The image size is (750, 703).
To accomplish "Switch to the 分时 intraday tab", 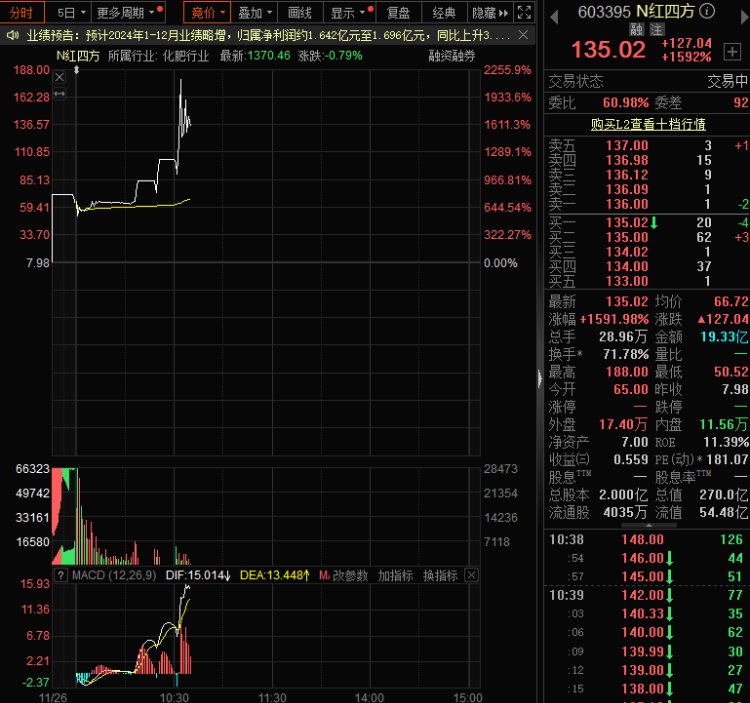I will tap(22, 12).
